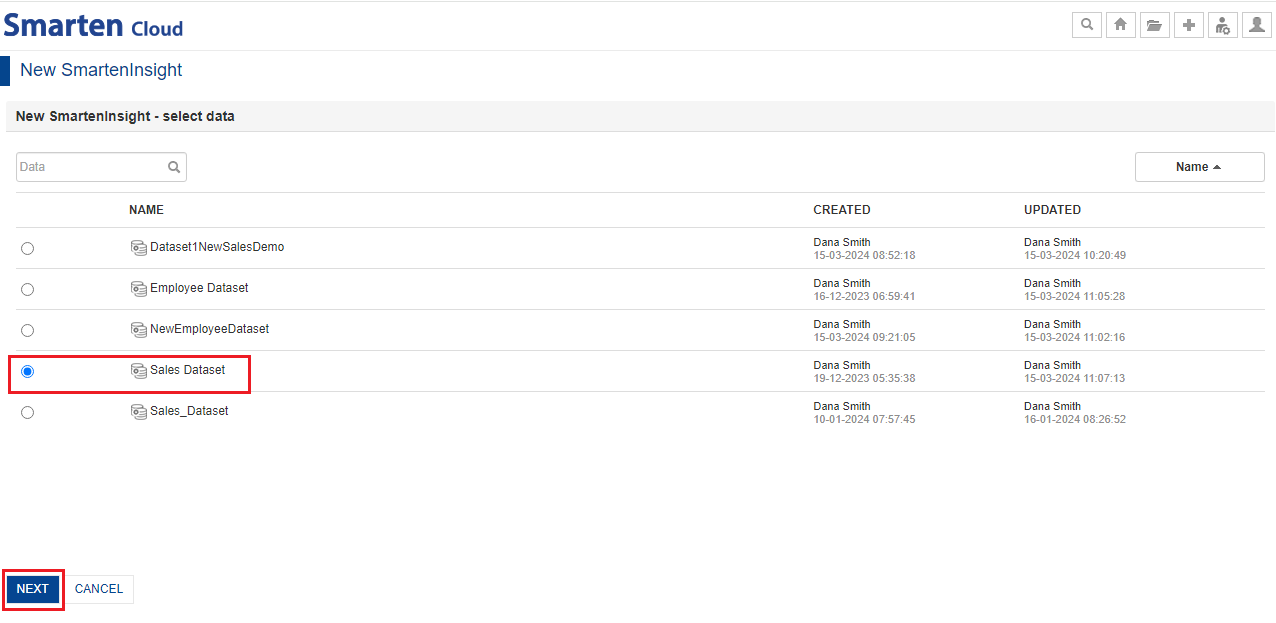Click the Employee Dataset icon
This screenshot has width=1276, height=623.
click(x=139, y=288)
